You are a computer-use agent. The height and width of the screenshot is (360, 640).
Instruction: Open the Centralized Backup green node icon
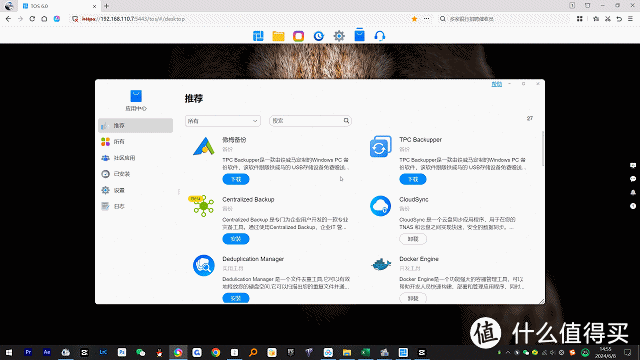click(203, 206)
